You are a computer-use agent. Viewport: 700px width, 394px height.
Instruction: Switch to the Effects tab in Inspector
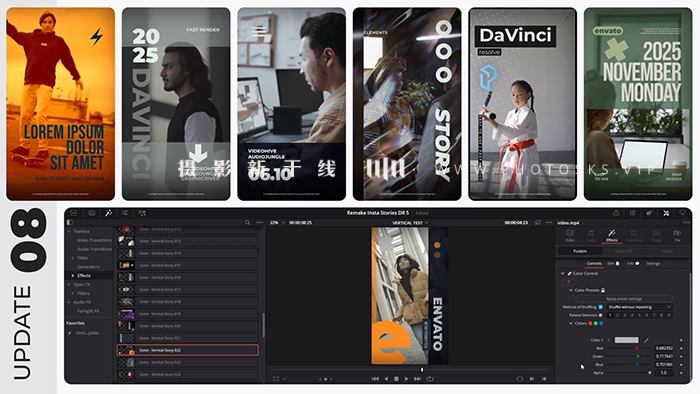(x=612, y=236)
